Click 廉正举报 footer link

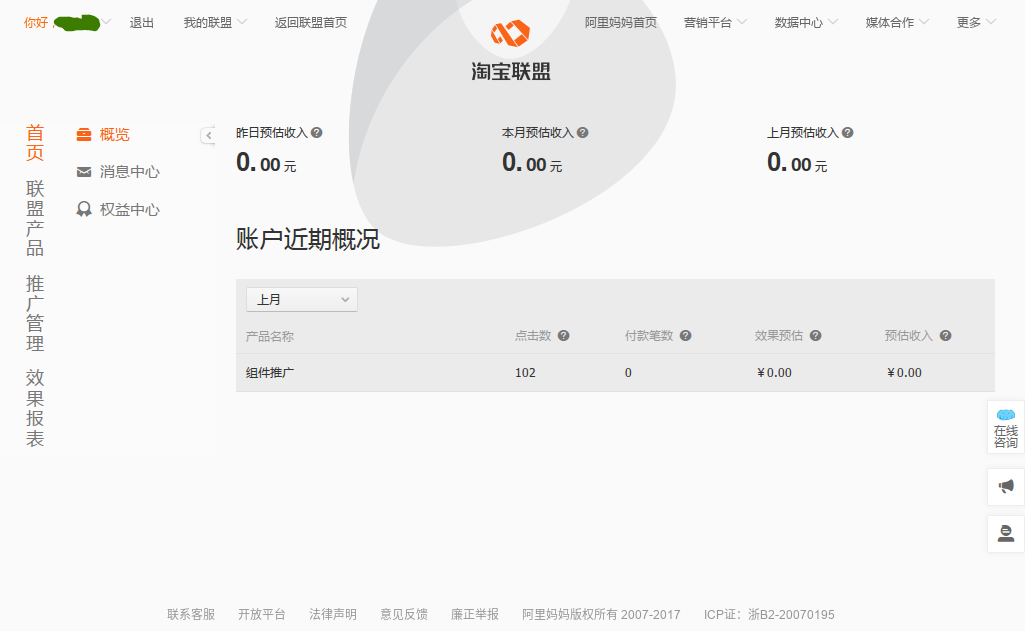click(x=475, y=614)
